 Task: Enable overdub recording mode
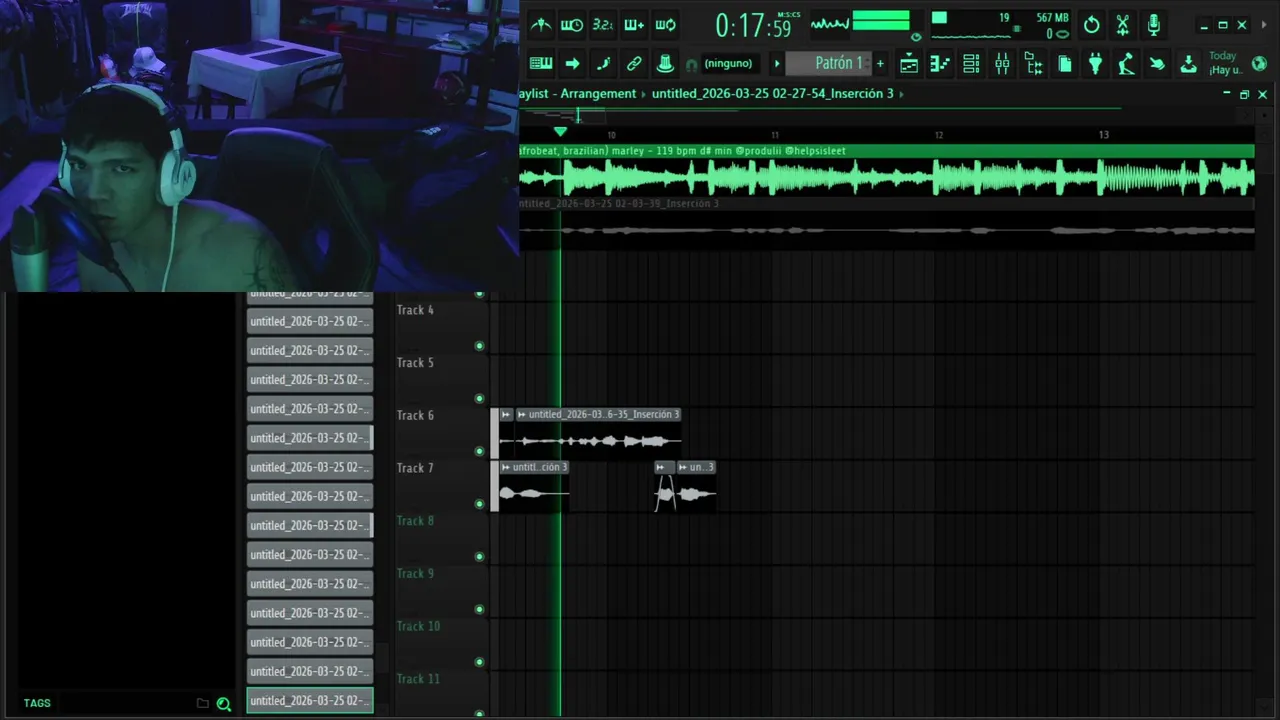coord(634,25)
